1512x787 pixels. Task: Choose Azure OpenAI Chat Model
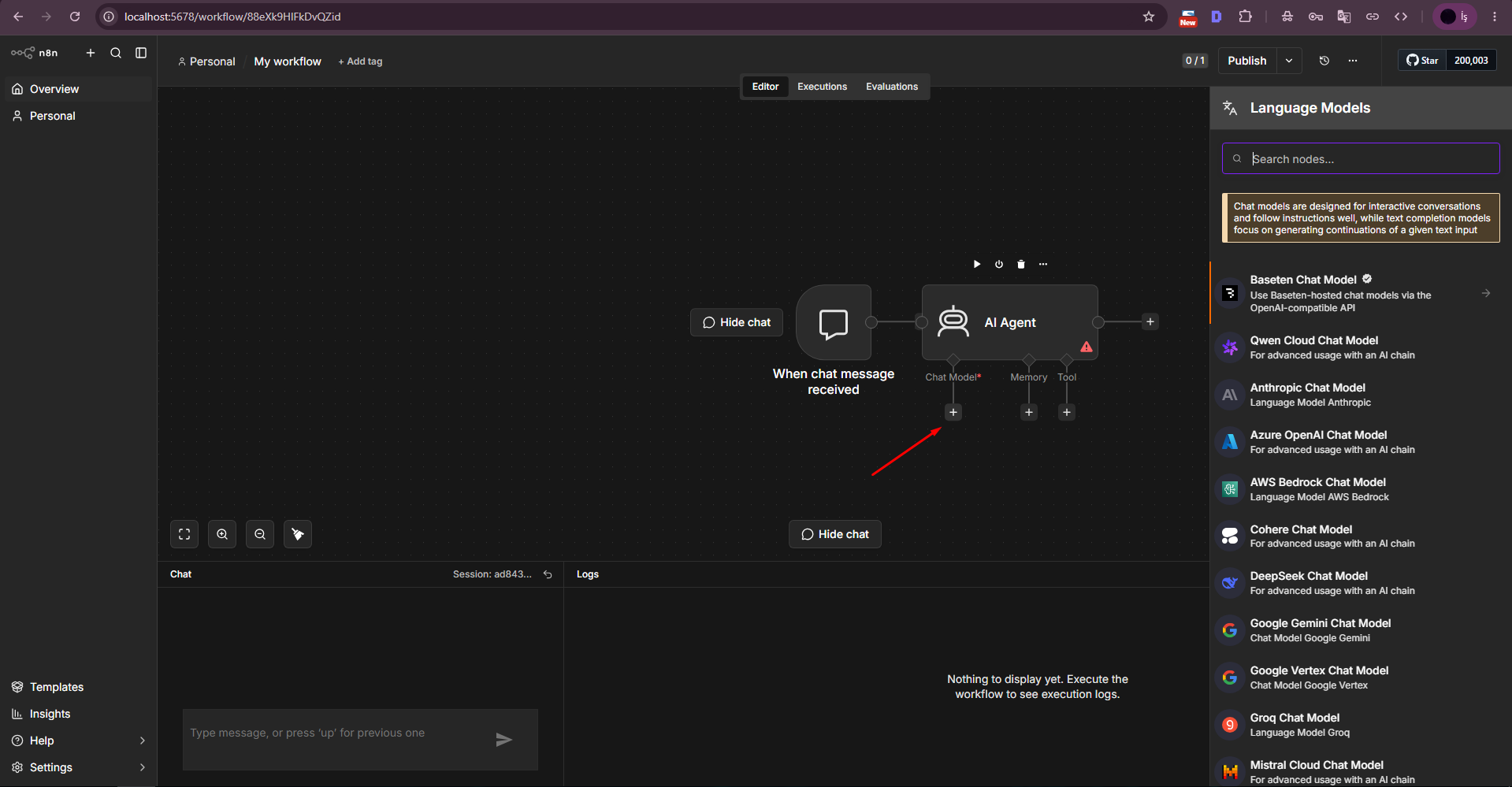[x=1361, y=442]
